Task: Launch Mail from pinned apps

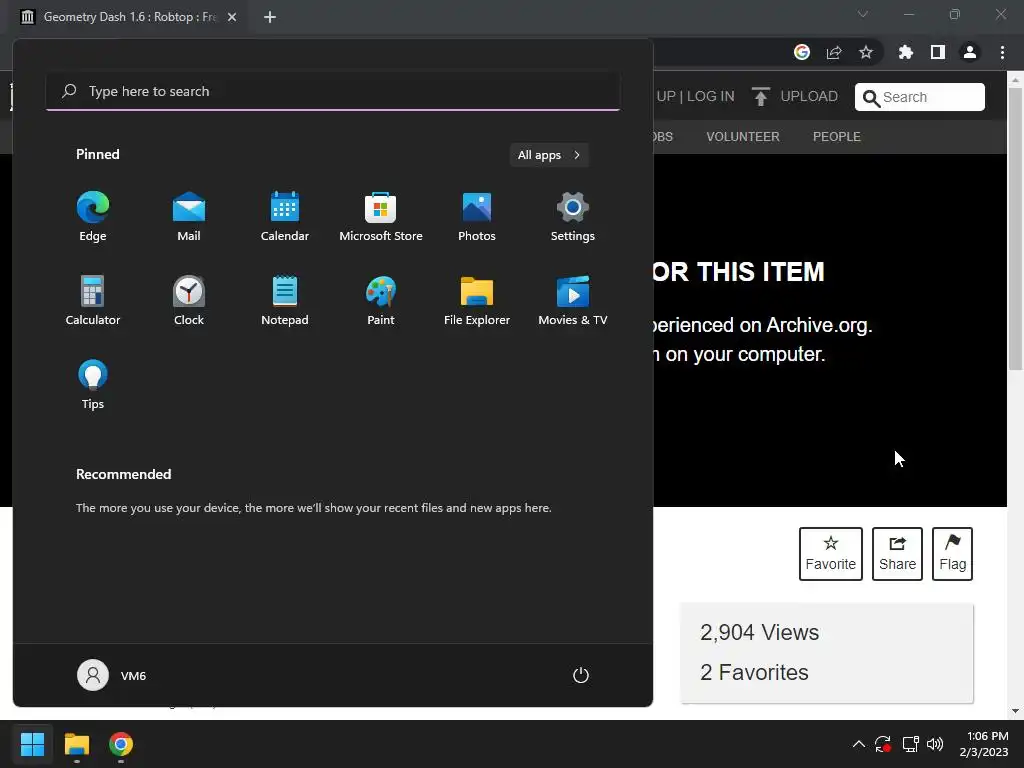Action: pyautogui.click(x=189, y=217)
